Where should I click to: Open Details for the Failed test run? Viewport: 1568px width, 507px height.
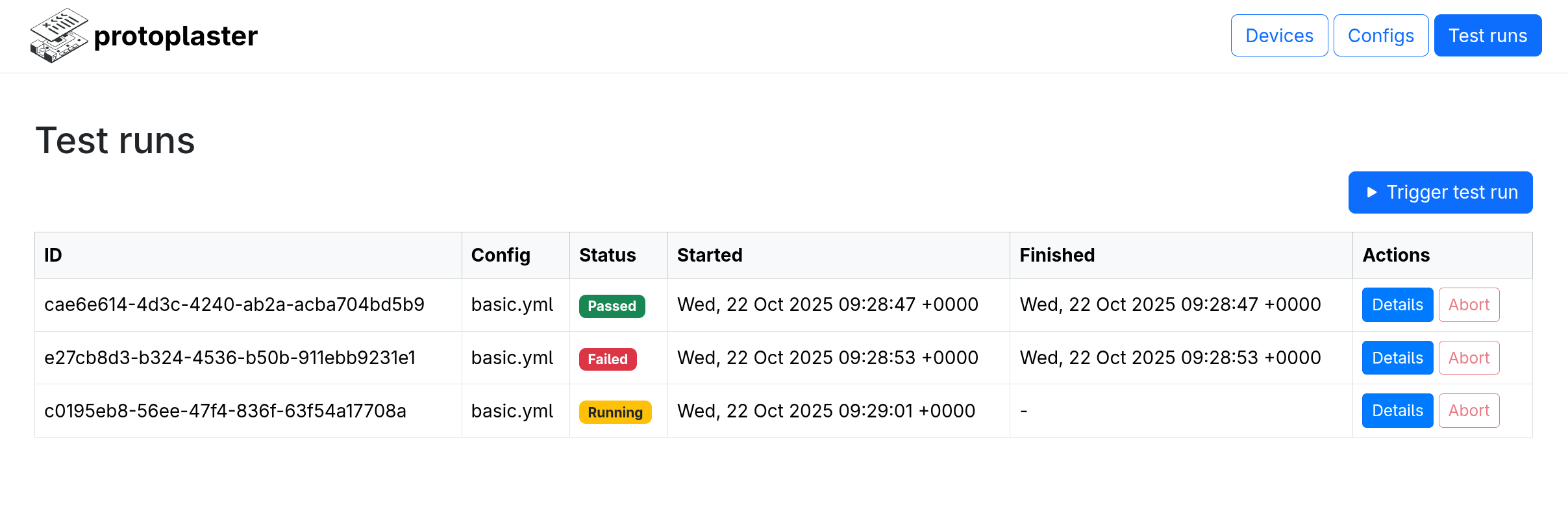1397,358
